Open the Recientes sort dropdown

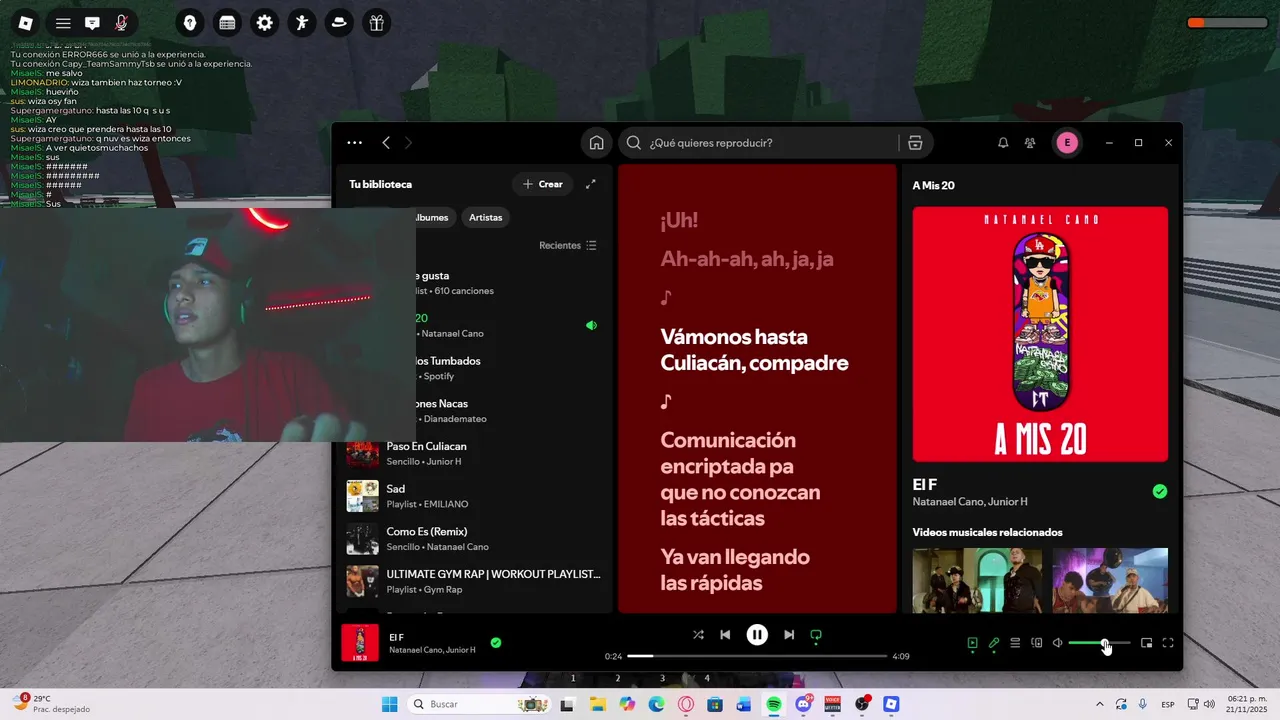(568, 245)
